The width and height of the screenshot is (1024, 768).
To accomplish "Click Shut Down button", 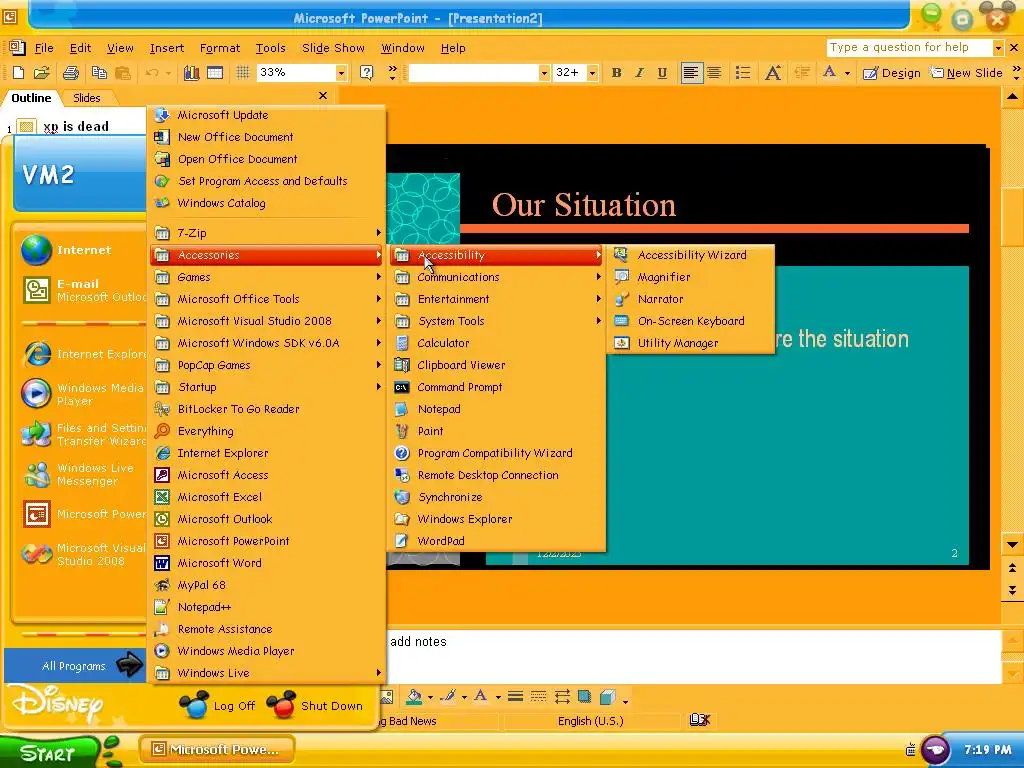I will (x=315, y=705).
